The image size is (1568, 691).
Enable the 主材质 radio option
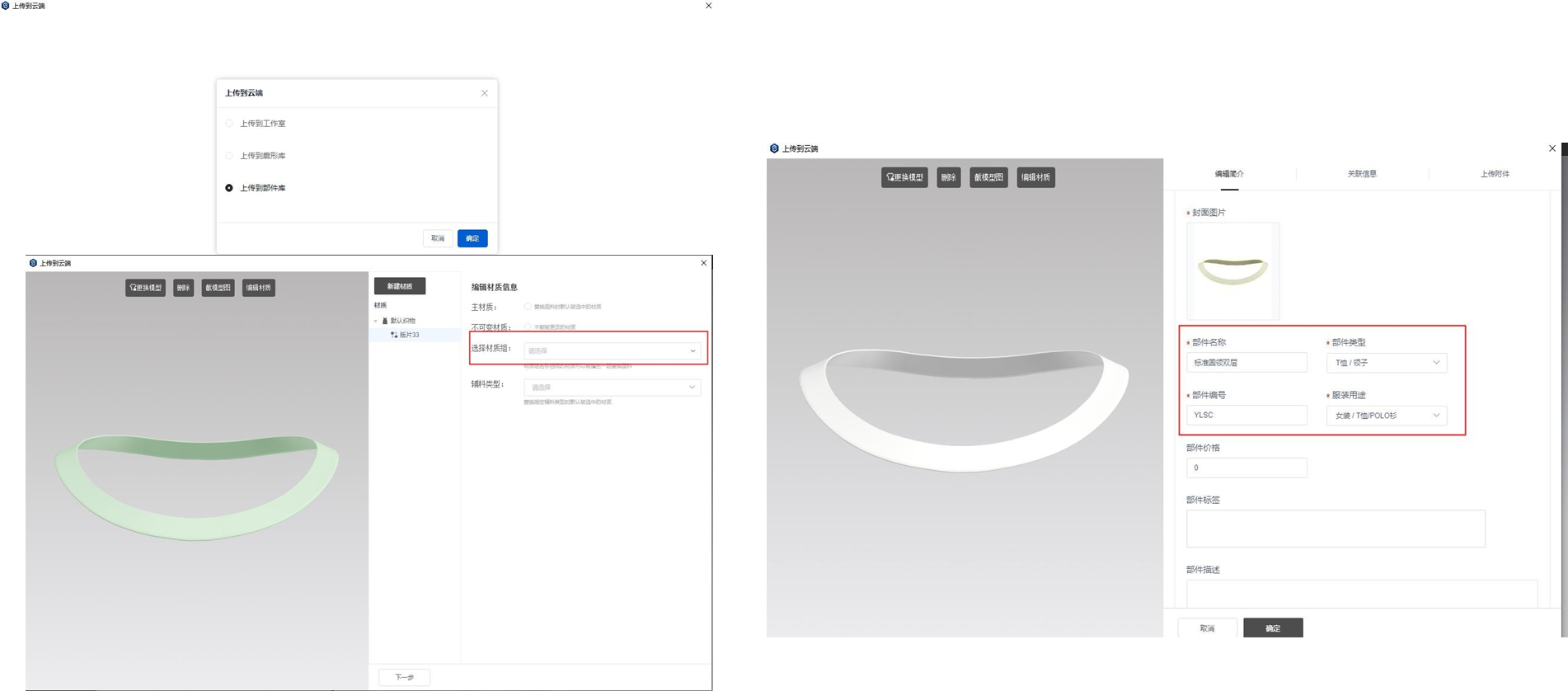[528, 307]
